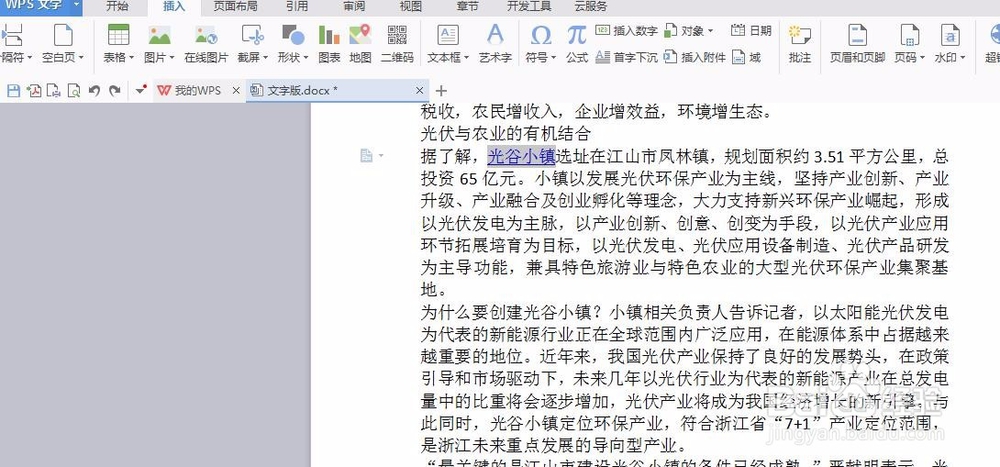Apply Drop Cap (首字下沉)
1000x467 pixels.
tap(626, 57)
